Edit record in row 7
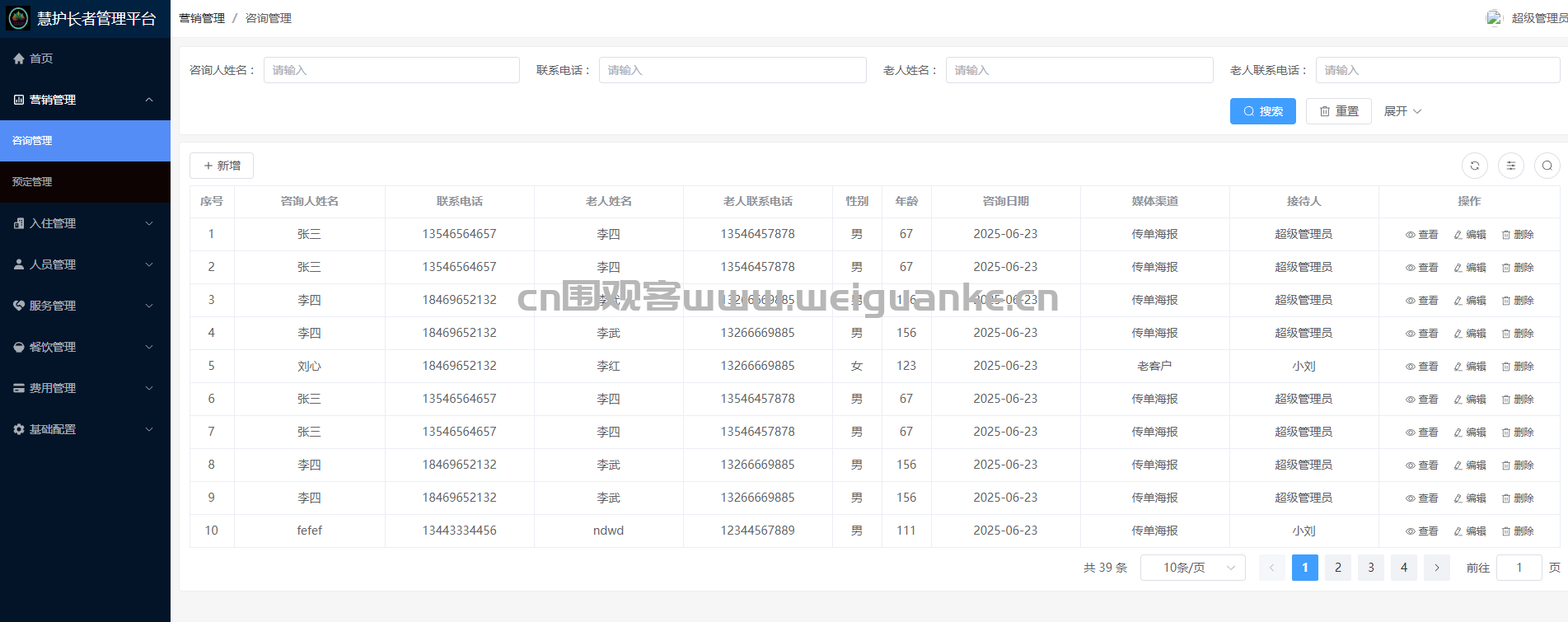The width and height of the screenshot is (1568, 622). click(x=1470, y=433)
